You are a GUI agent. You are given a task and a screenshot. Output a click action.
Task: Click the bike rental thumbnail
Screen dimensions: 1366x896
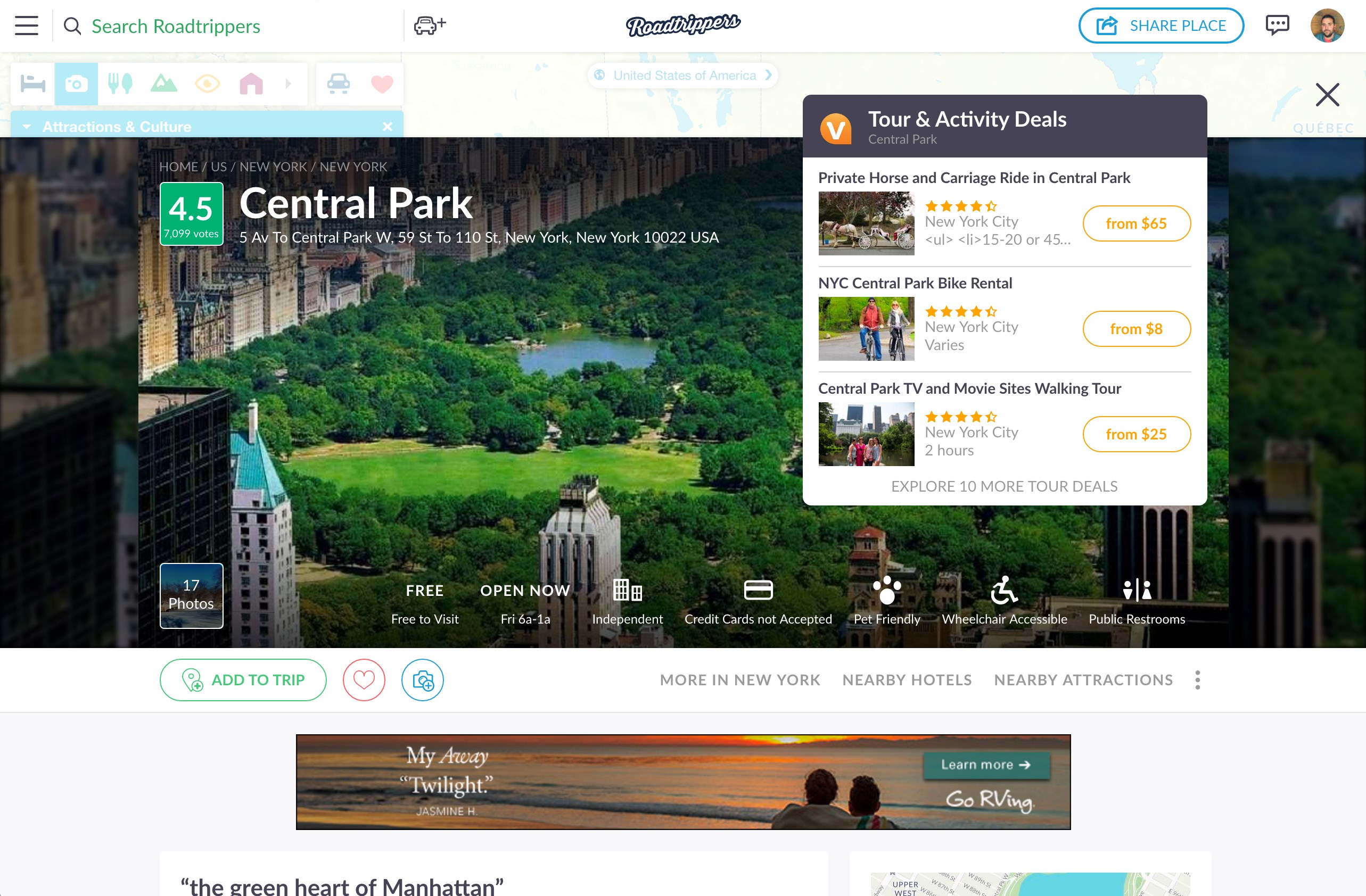866,329
